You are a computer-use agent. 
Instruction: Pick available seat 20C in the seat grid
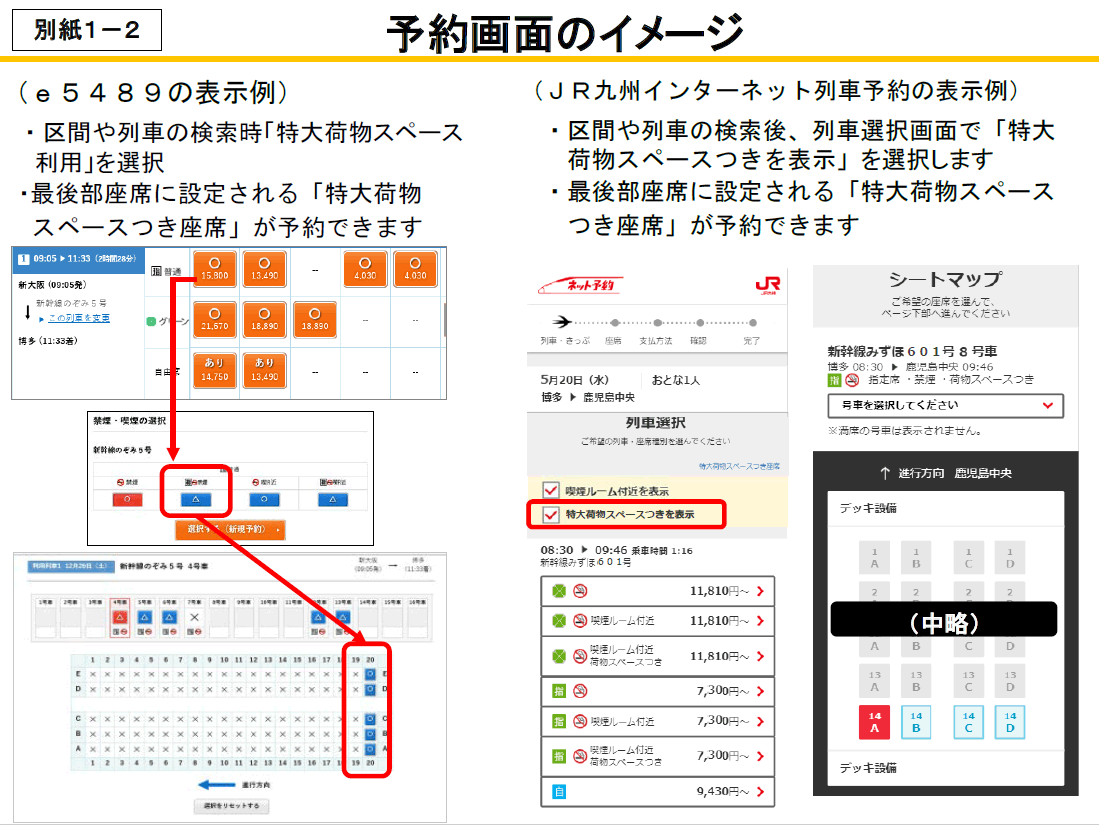(x=370, y=719)
